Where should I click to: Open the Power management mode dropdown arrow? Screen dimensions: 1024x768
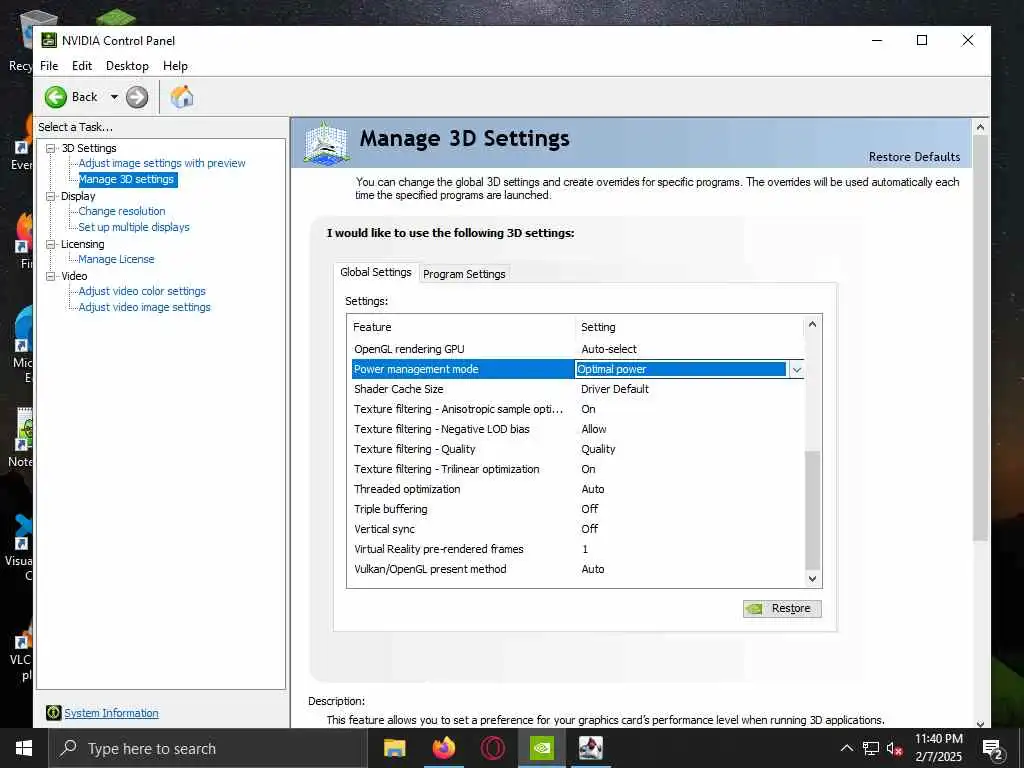click(797, 370)
